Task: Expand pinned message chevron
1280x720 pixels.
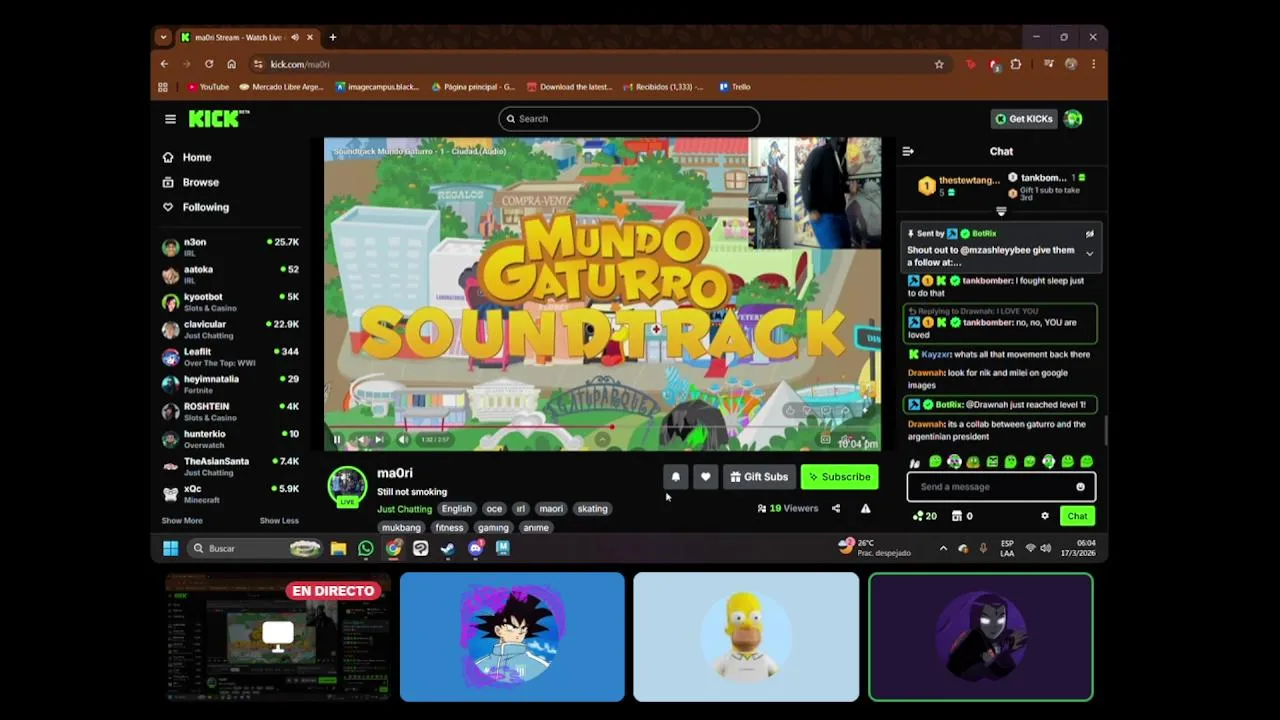Action: 1089,254
